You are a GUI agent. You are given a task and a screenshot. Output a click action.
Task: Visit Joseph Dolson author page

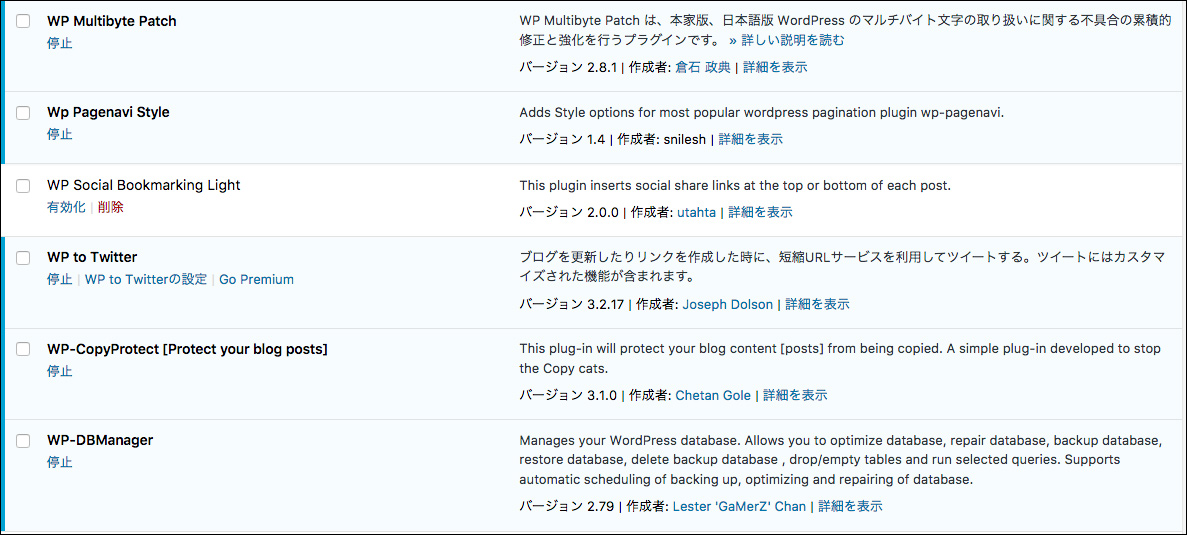point(727,304)
